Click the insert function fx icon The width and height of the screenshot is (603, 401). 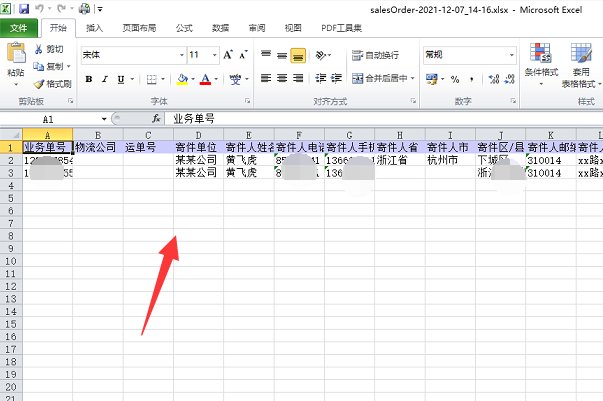[x=156, y=119]
